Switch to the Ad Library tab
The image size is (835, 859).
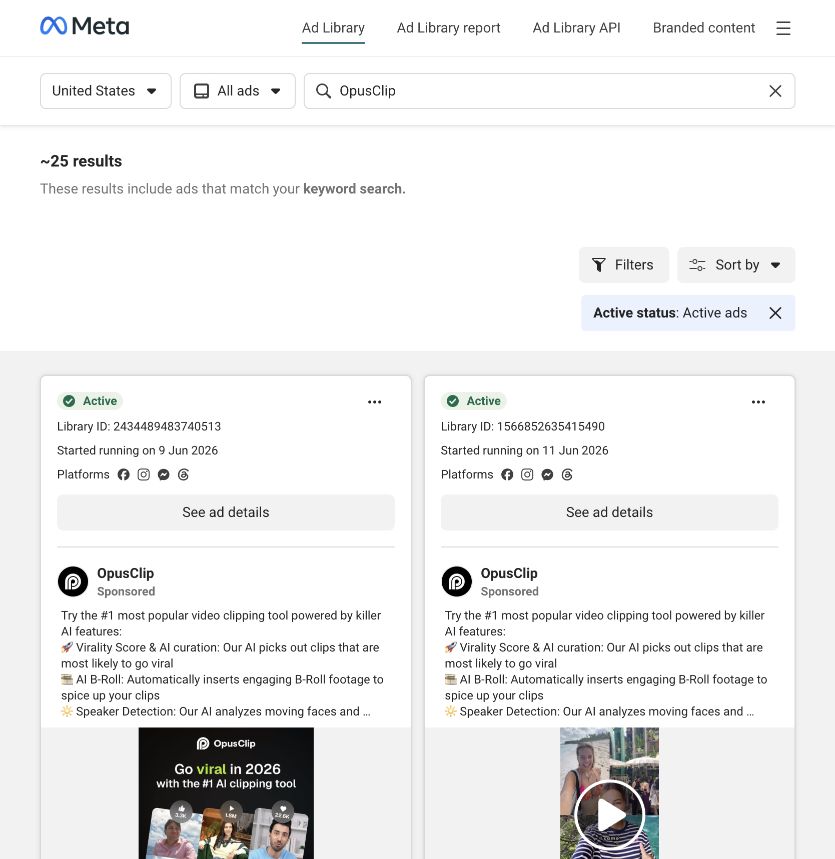[333, 28]
